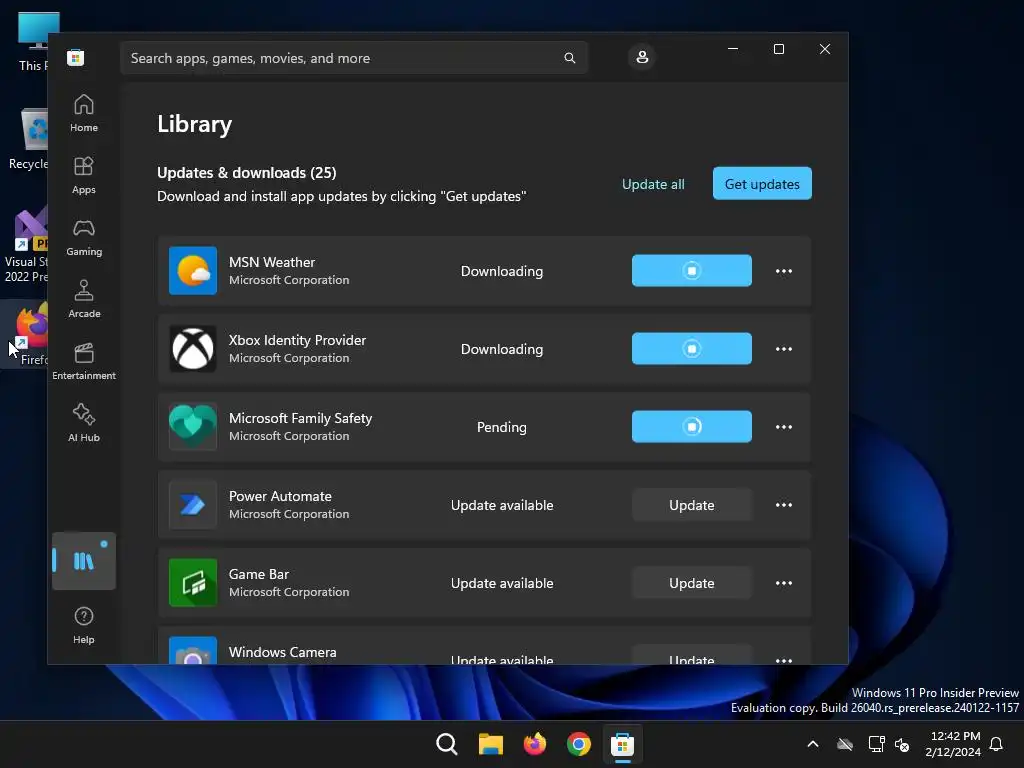
Task: Open the Power Automate title
Action: pos(280,496)
